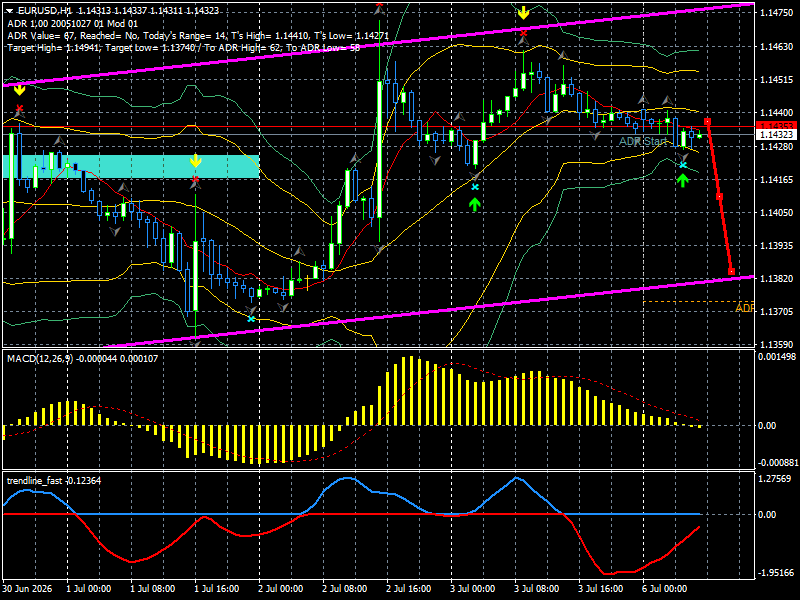
Task: Click the red price level tag 1.14352
Action: click(x=776, y=126)
